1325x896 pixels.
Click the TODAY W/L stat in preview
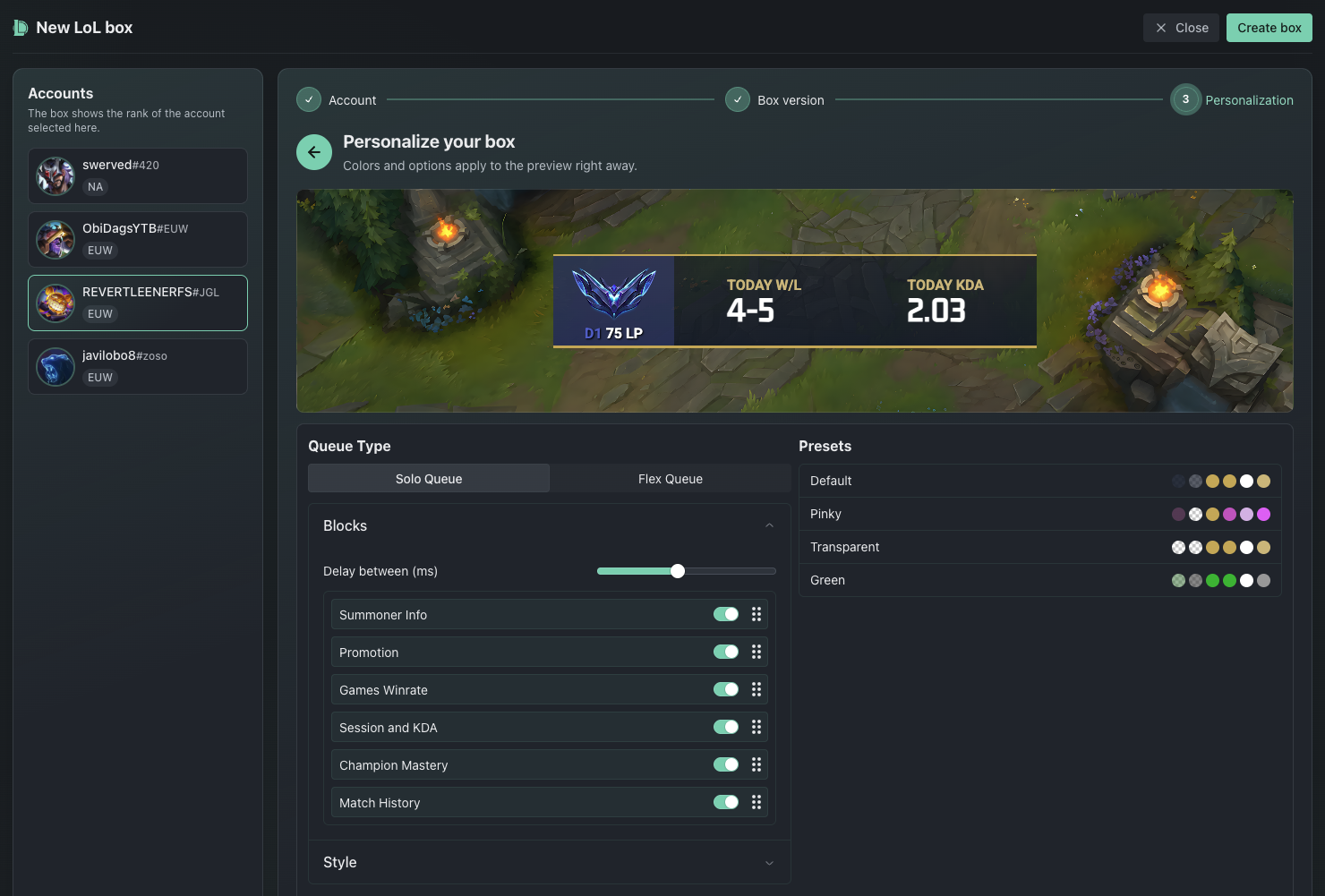click(764, 301)
